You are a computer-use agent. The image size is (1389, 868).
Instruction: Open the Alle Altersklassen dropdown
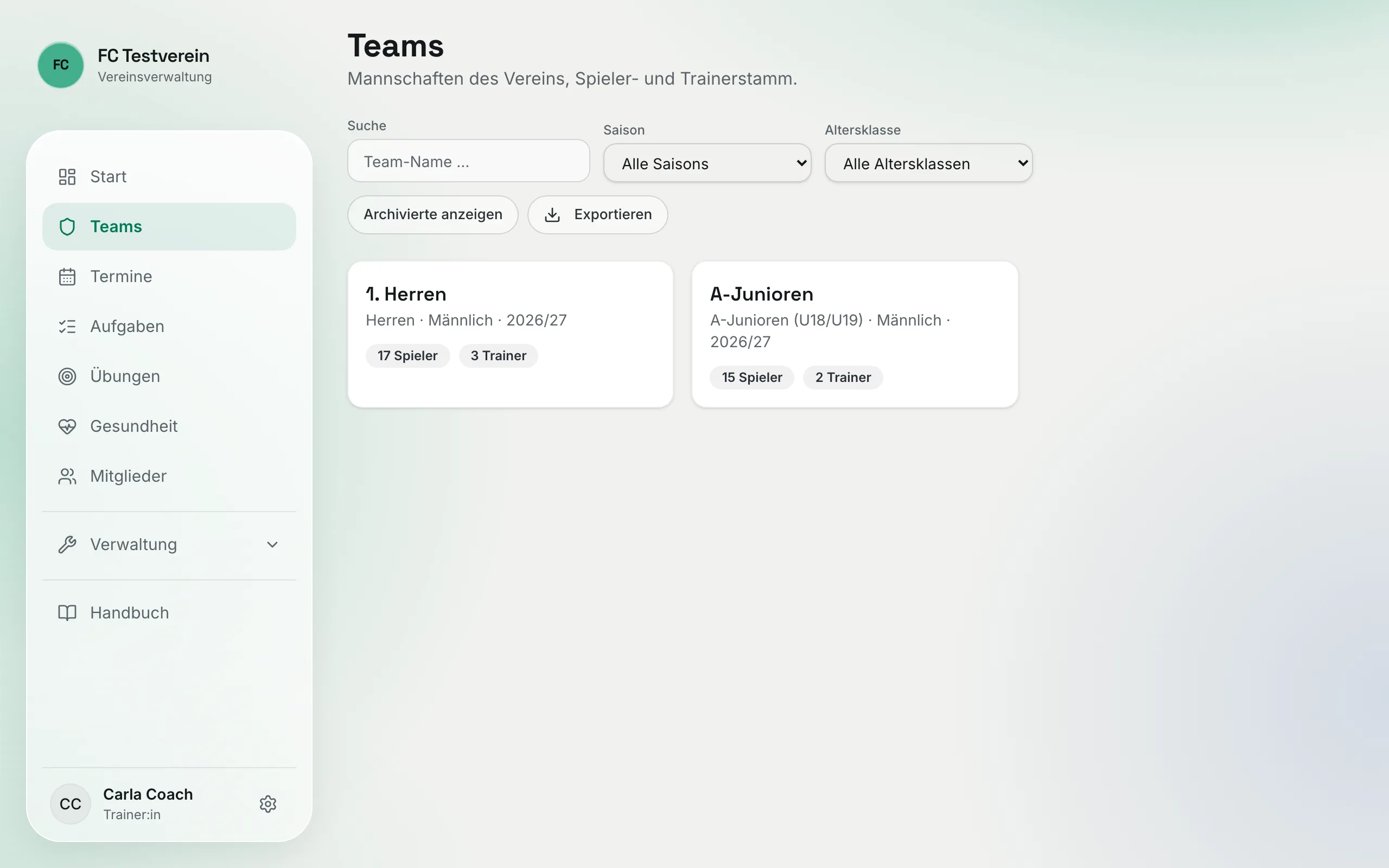928,164
